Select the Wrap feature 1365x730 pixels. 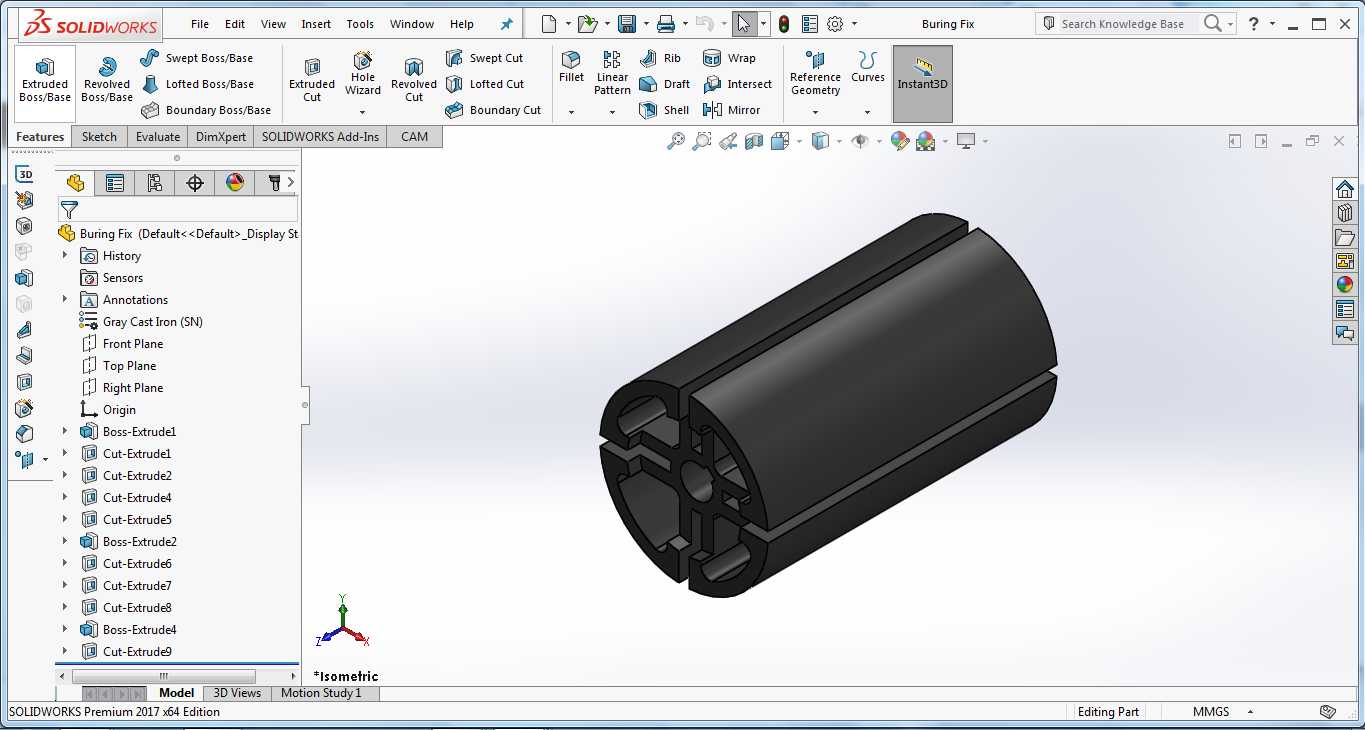[x=729, y=58]
